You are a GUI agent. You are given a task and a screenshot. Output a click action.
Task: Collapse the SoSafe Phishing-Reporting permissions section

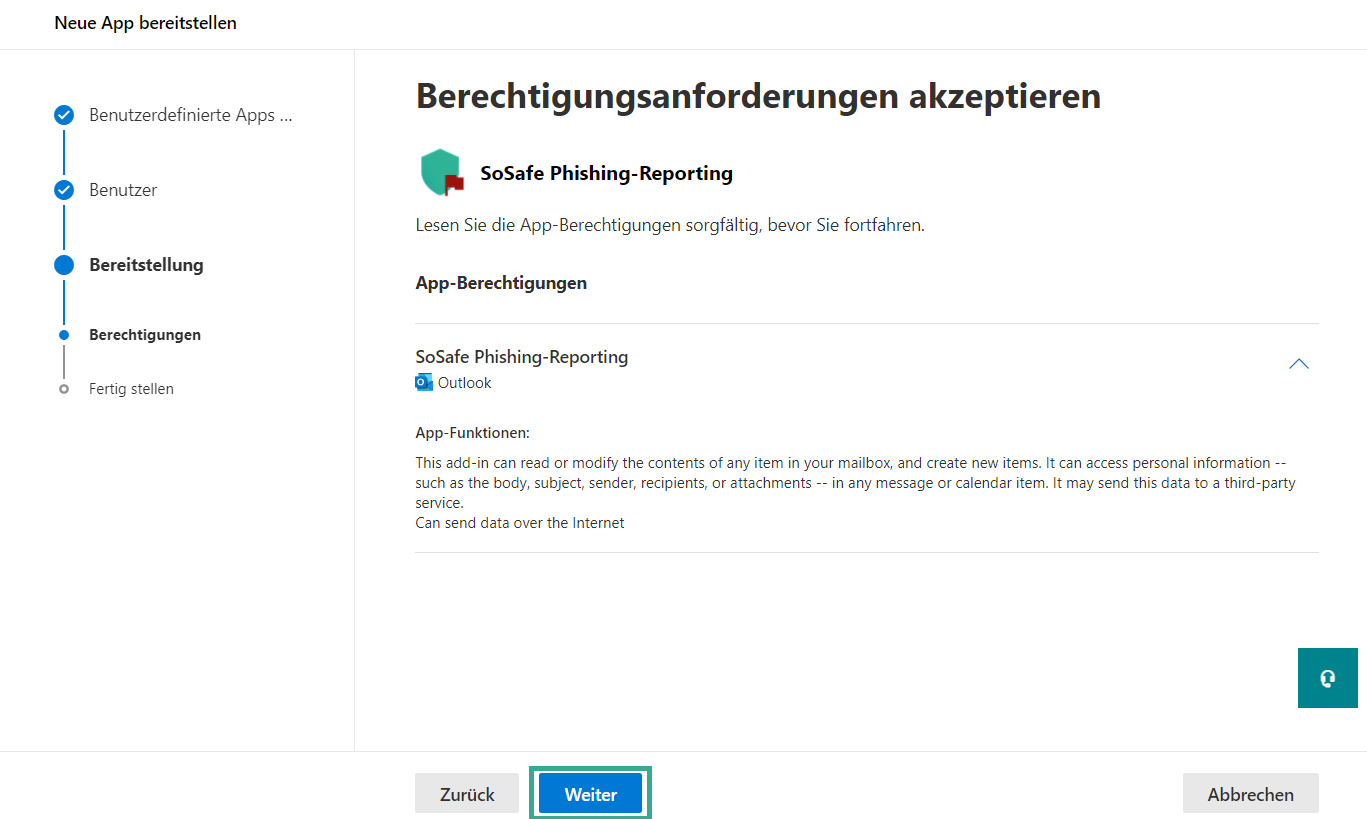tap(1298, 364)
